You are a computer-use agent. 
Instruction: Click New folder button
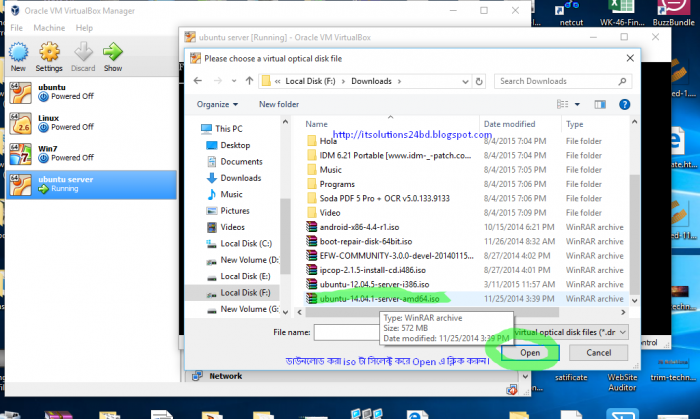pyautogui.click(x=279, y=104)
